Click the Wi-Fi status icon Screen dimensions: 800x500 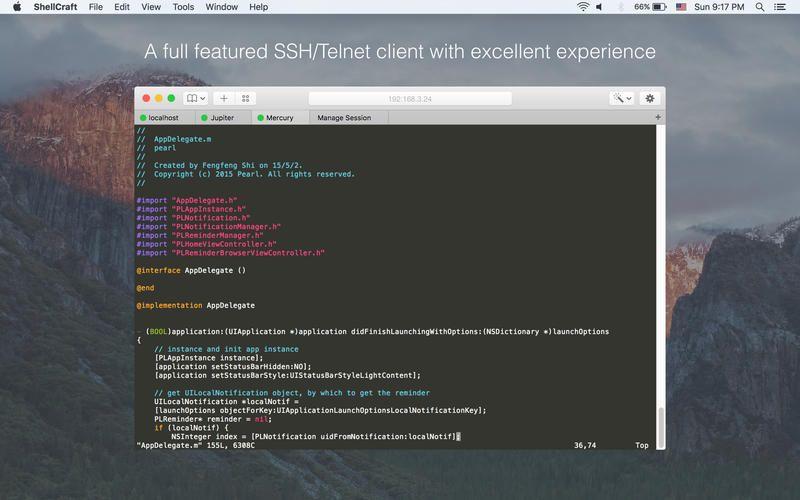point(583,7)
